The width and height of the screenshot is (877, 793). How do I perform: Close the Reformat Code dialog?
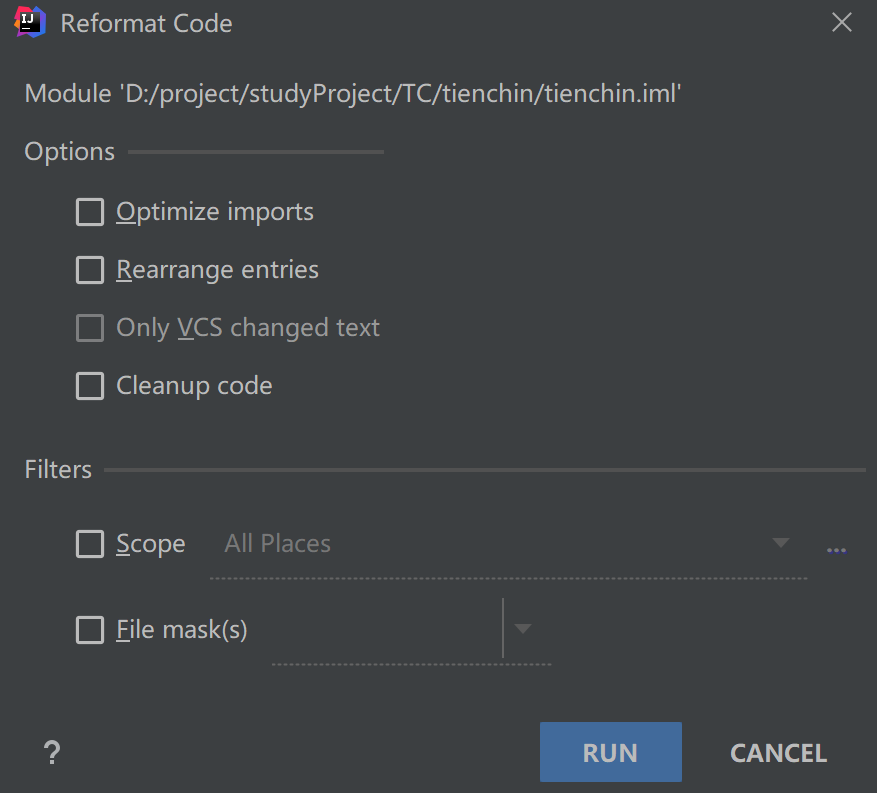pyautogui.click(x=842, y=22)
